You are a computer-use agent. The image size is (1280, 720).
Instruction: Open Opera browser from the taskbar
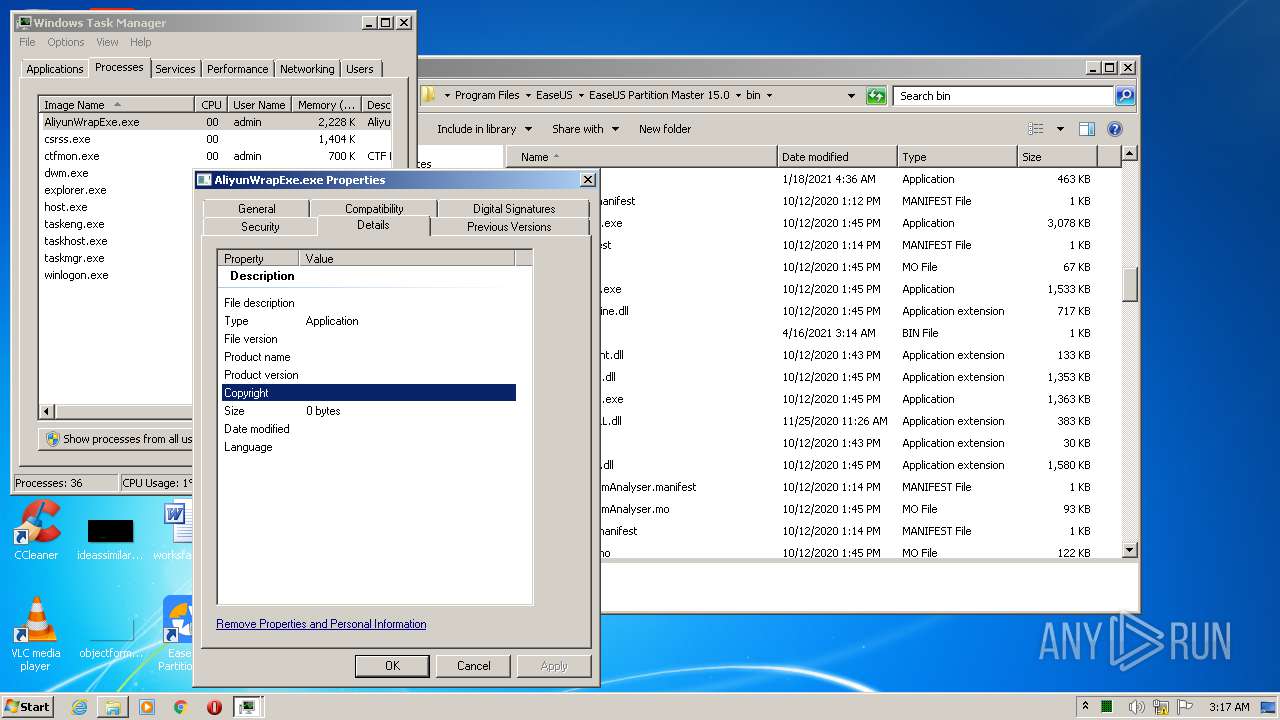coord(214,707)
